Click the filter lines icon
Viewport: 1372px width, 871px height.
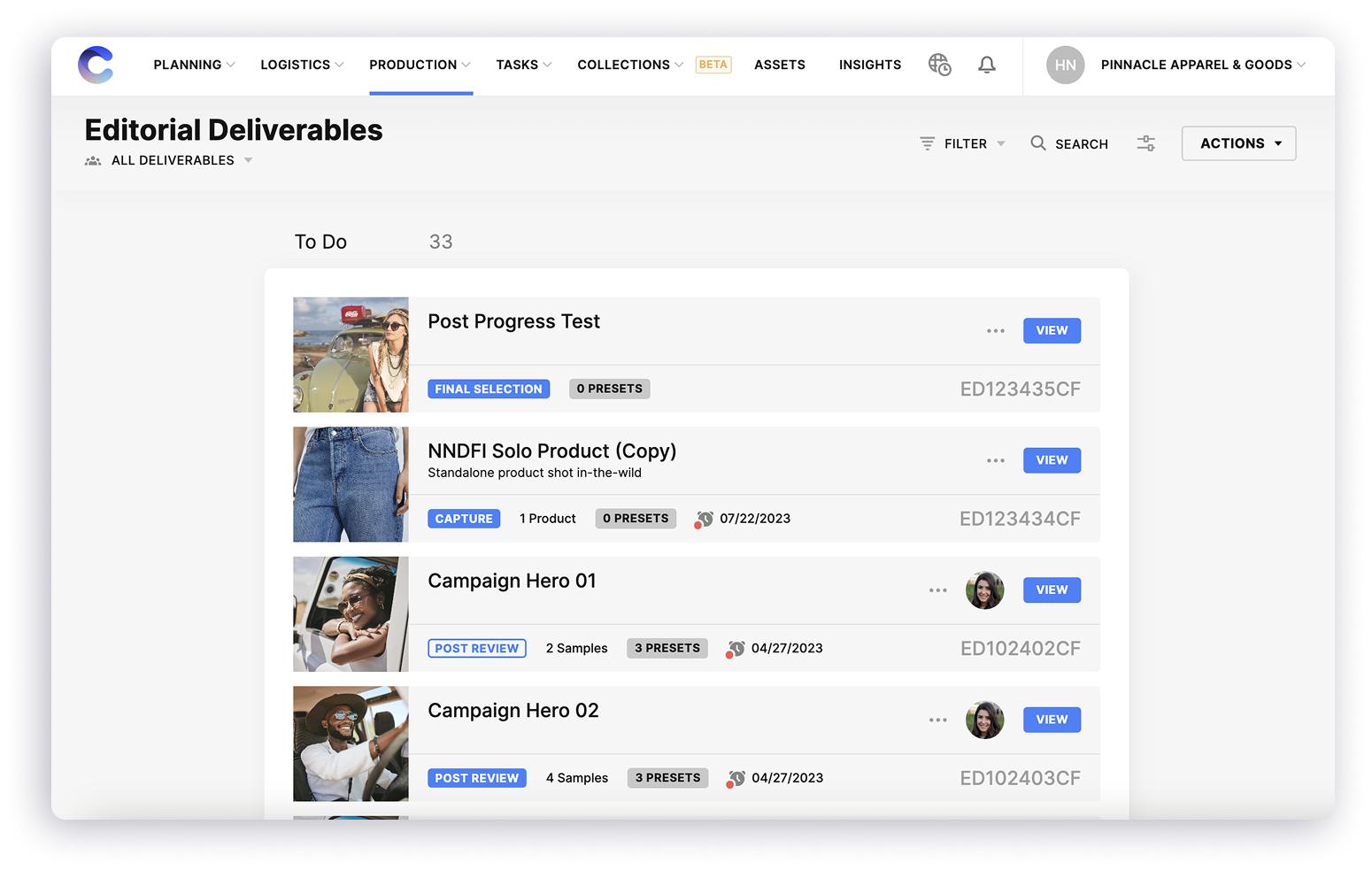tap(927, 143)
